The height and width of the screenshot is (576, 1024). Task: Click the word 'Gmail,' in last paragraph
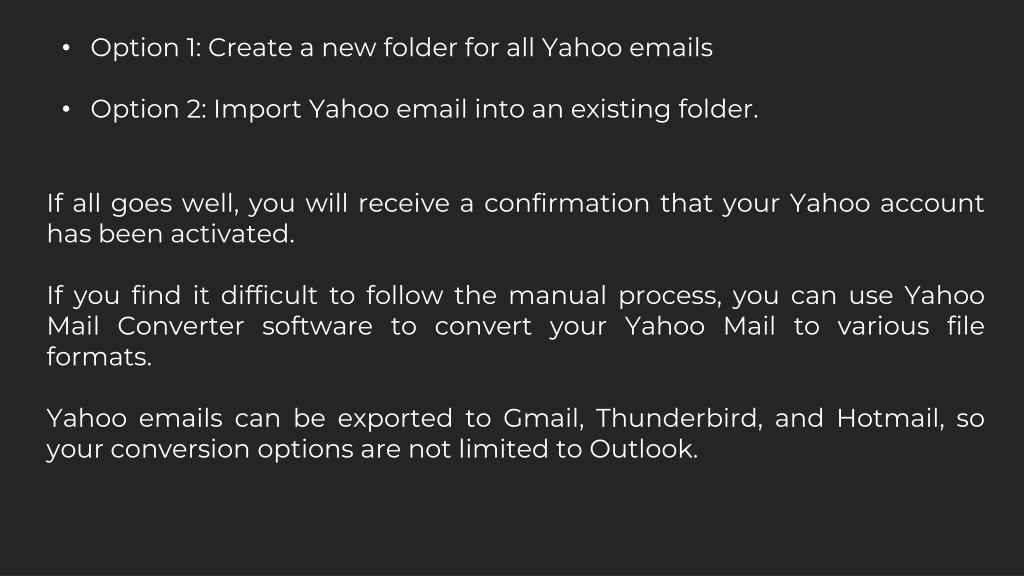543,419
